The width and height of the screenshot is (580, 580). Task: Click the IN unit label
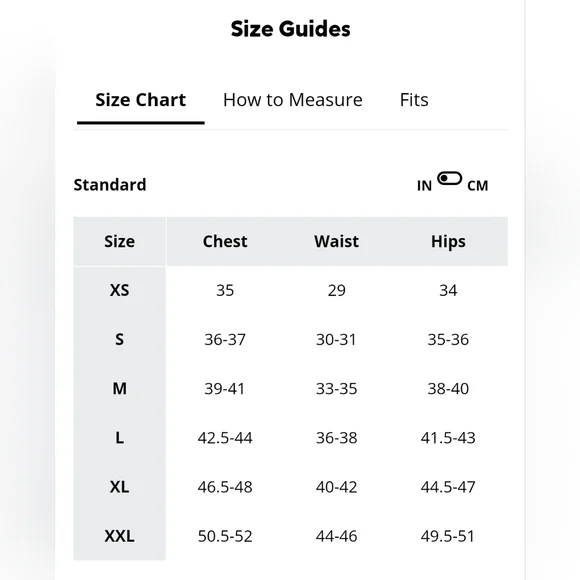(424, 186)
